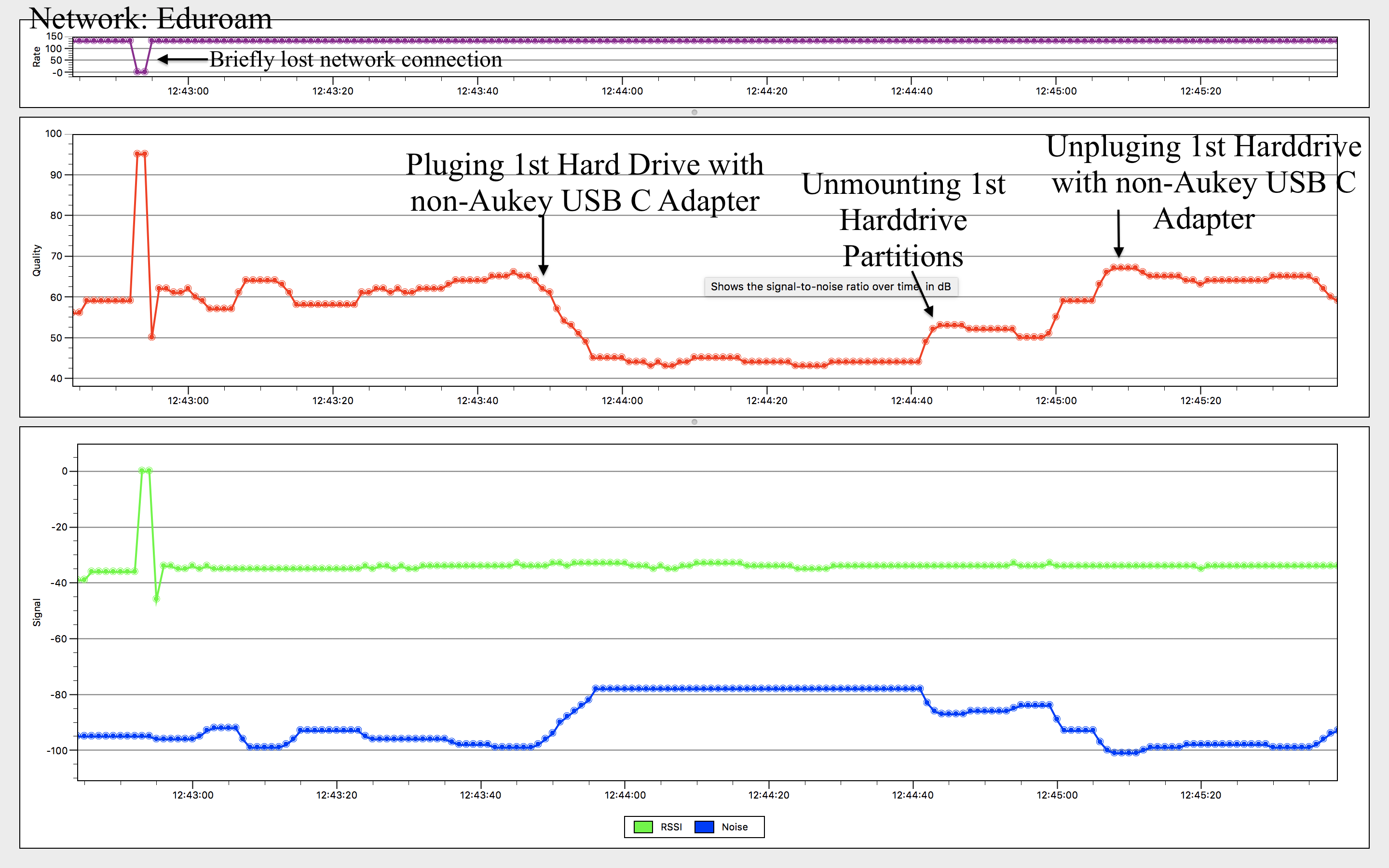The image size is (1389, 868).
Task: Grab the divider handle between Rate and Quality panes
Action: click(694, 112)
